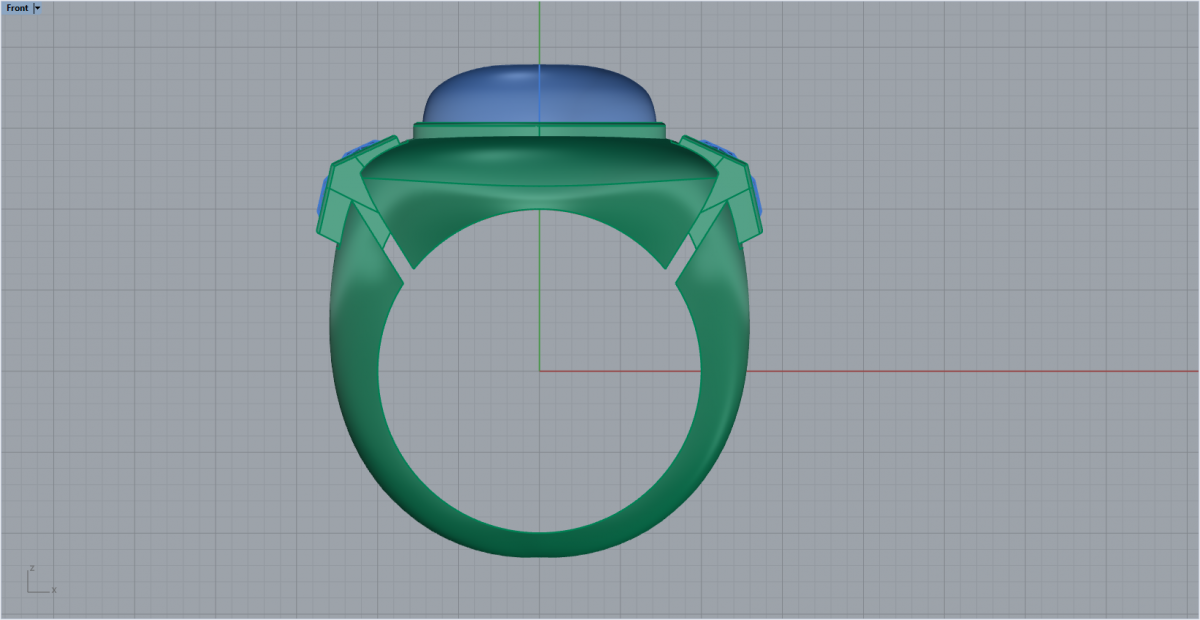Click the red X axis line
This screenshot has height=620, width=1200.
pos(950,371)
